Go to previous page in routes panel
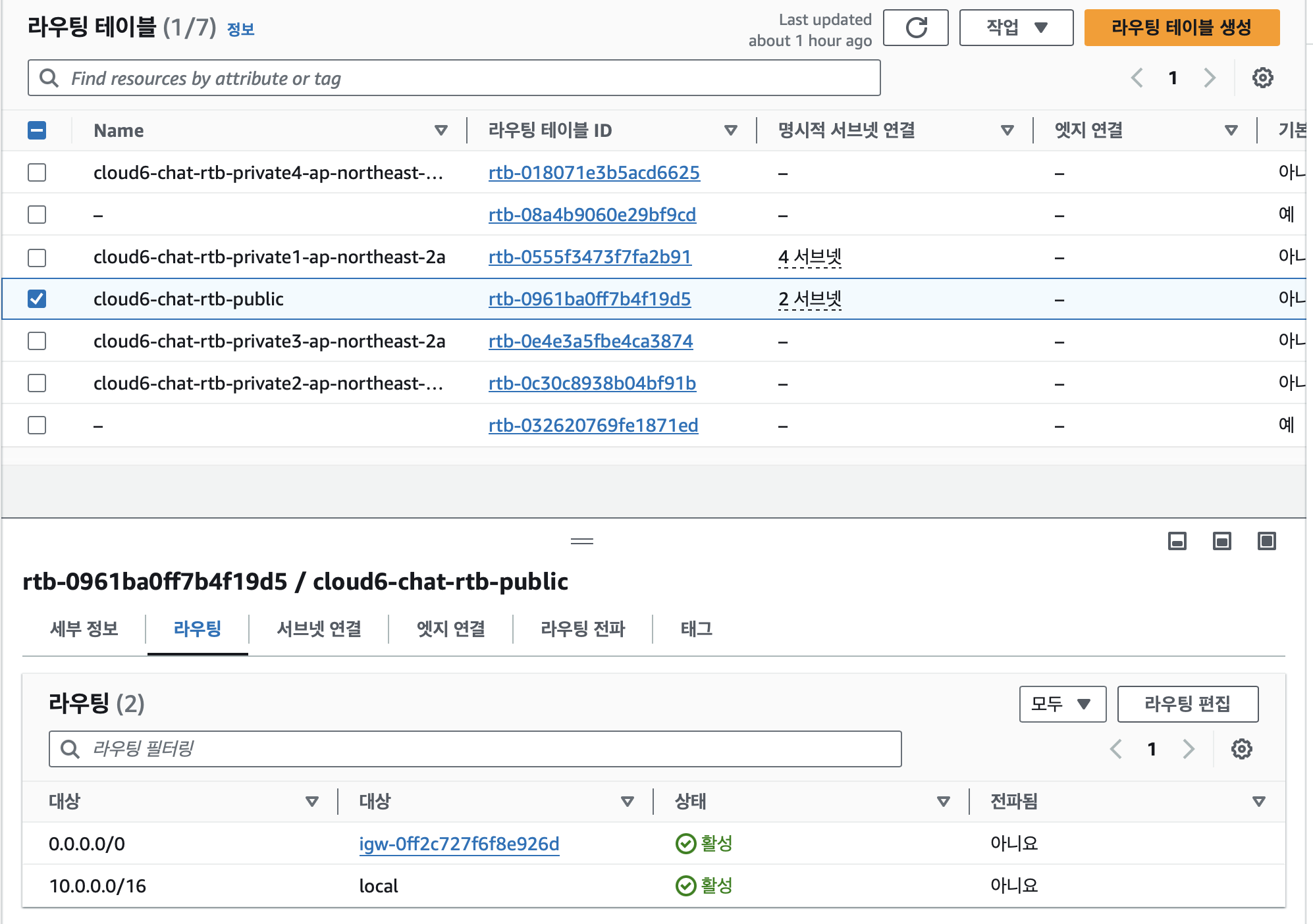This screenshot has width=1313, height=924. pyautogui.click(x=1116, y=749)
